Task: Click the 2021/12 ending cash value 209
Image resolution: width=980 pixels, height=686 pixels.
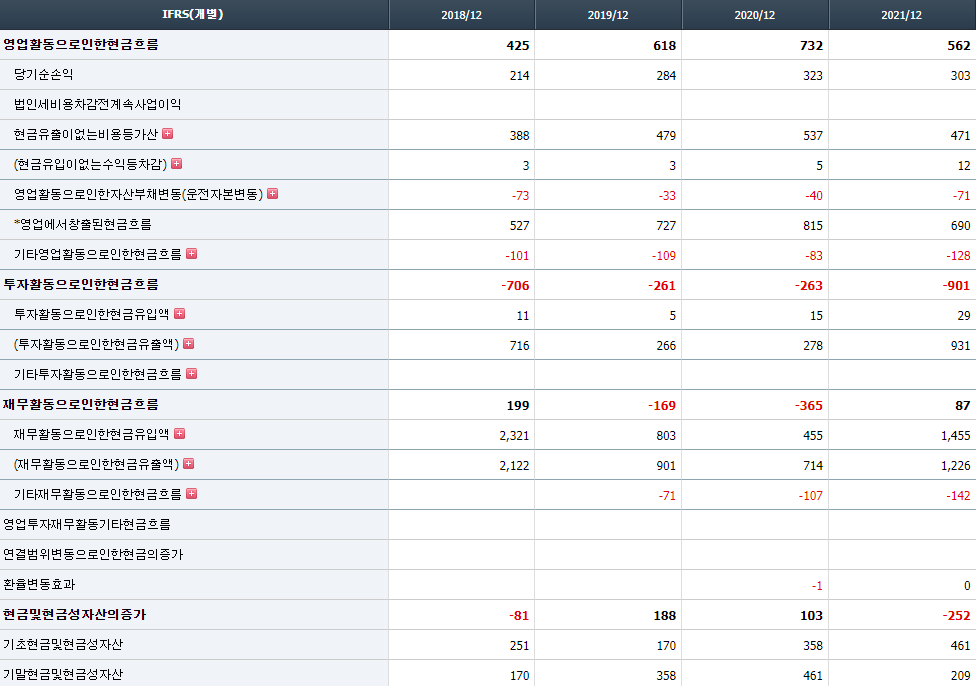Action: click(x=960, y=675)
